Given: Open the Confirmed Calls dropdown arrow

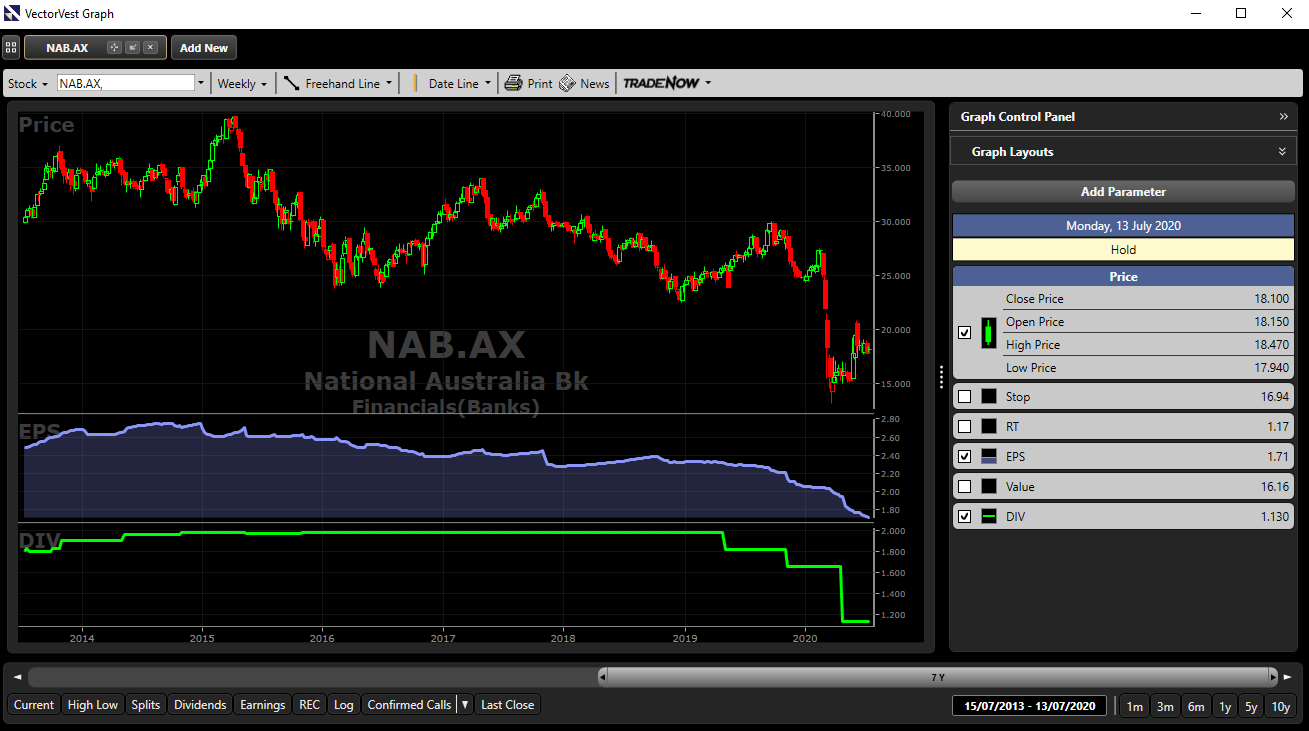Looking at the screenshot, I should pyautogui.click(x=465, y=705).
